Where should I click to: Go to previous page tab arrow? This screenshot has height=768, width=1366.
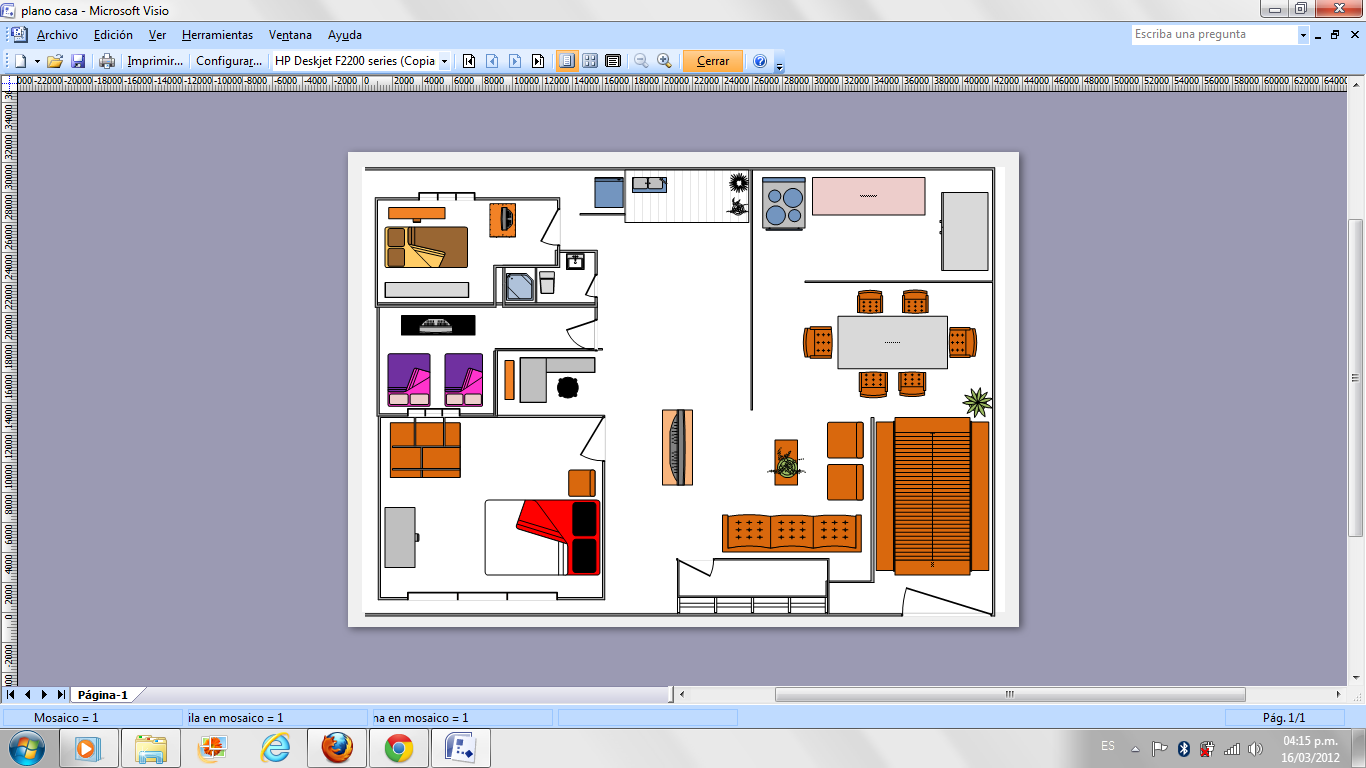pos(28,694)
